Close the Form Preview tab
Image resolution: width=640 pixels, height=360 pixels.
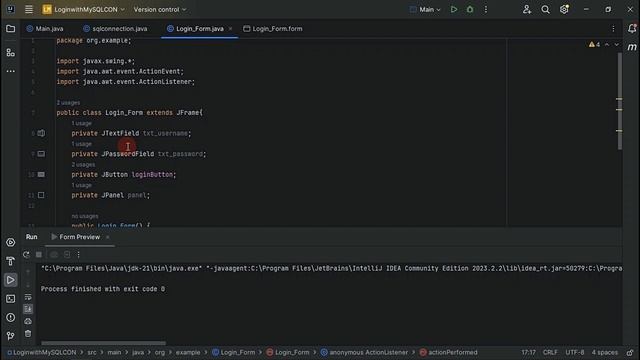tap(107, 237)
